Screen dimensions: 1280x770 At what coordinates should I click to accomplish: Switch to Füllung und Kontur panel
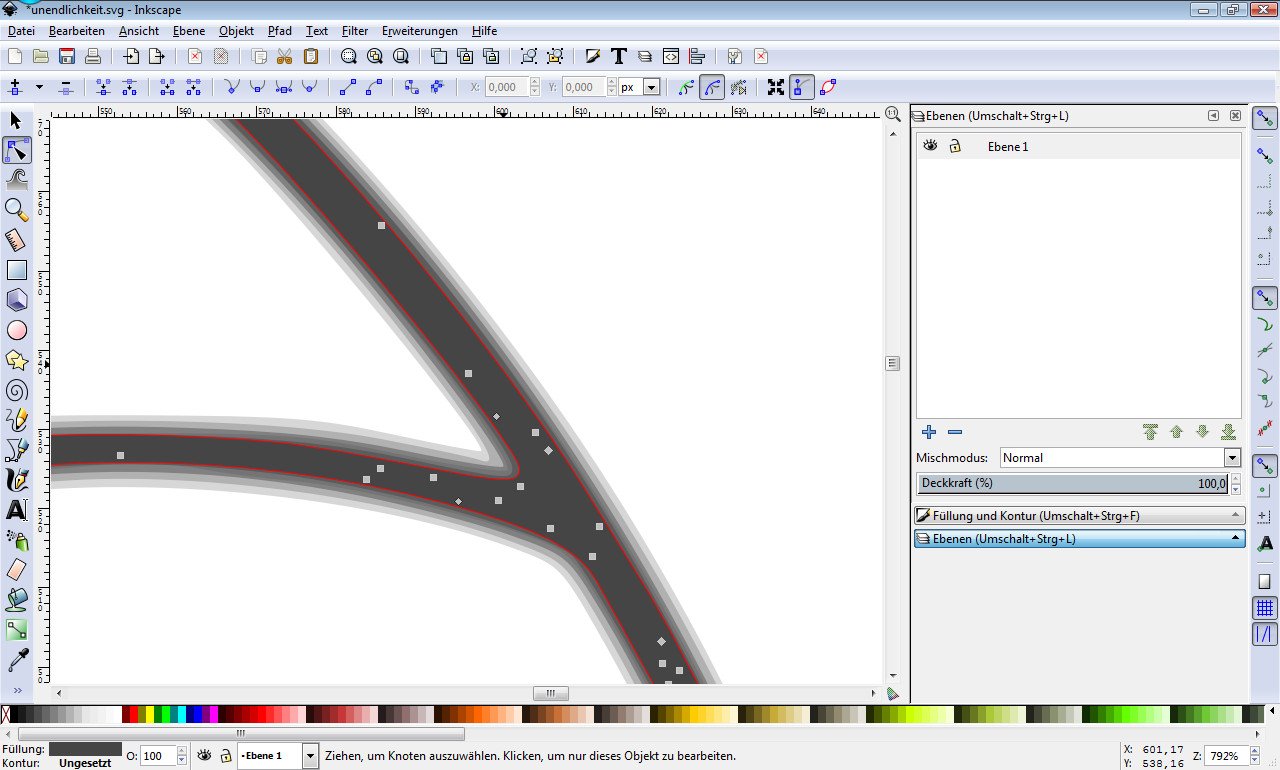1079,516
